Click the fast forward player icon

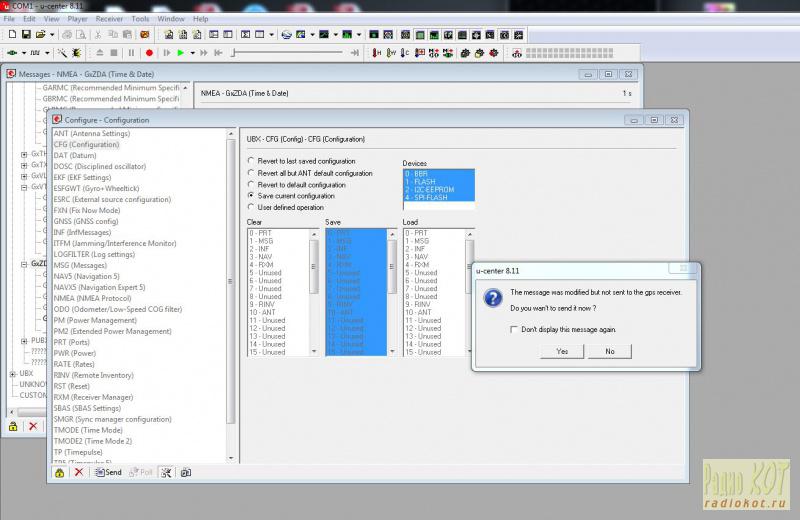point(204,53)
